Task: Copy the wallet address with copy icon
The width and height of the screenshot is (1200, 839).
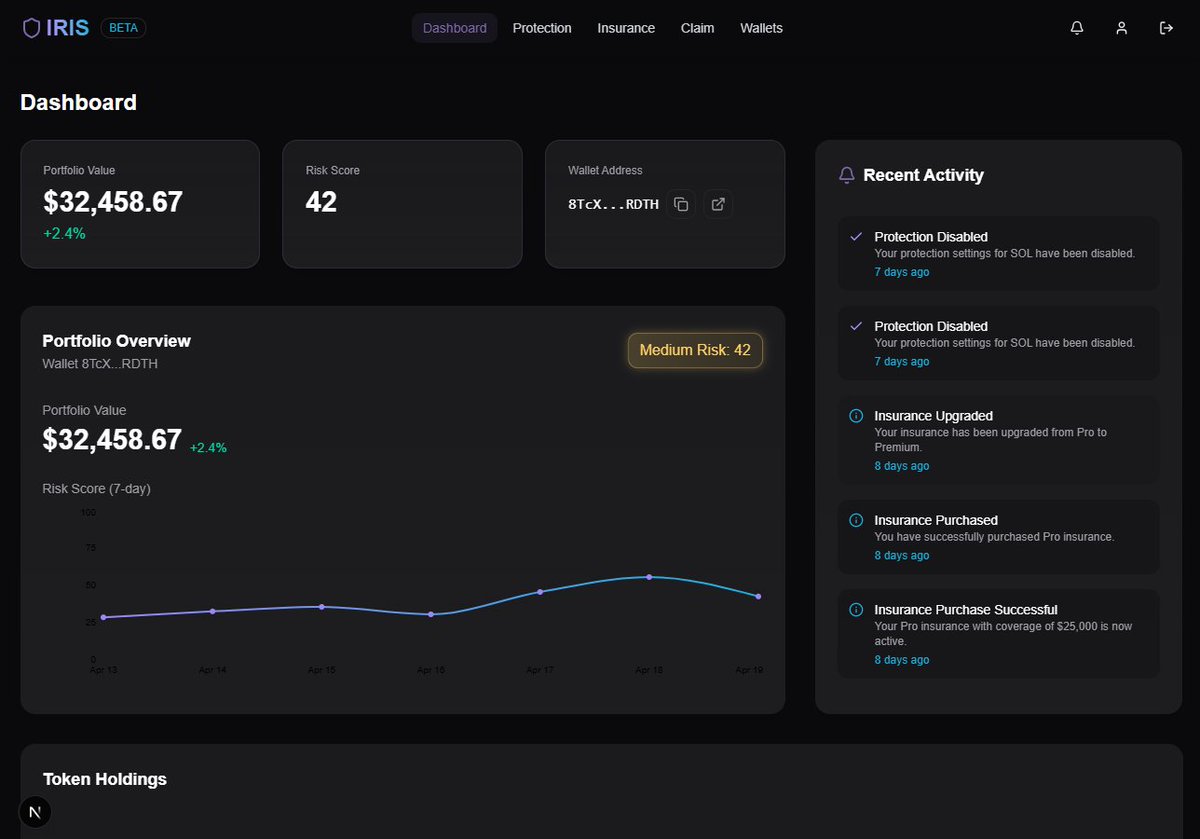Action: tap(681, 204)
